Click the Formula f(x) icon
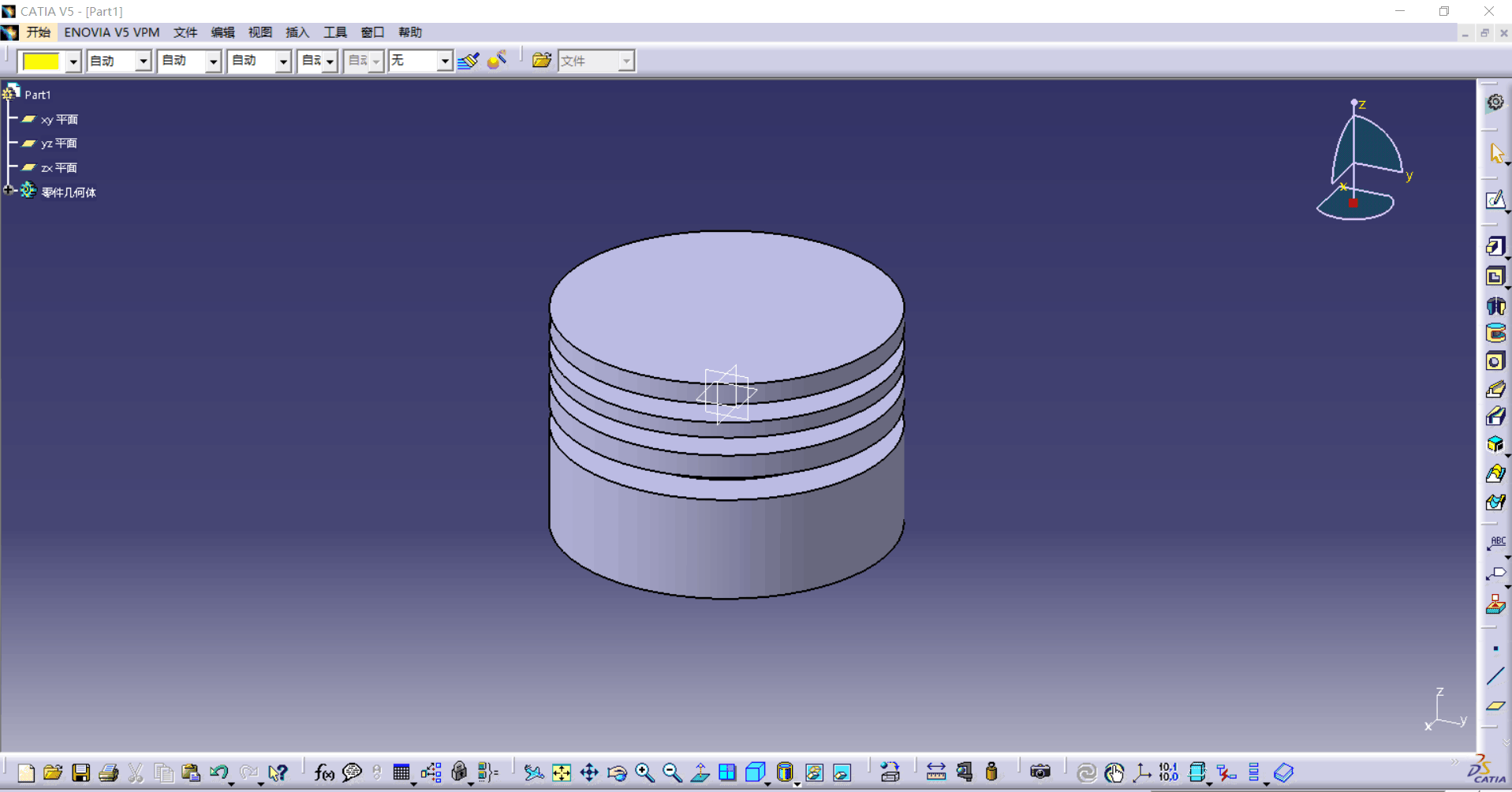 pyautogui.click(x=323, y=773)
